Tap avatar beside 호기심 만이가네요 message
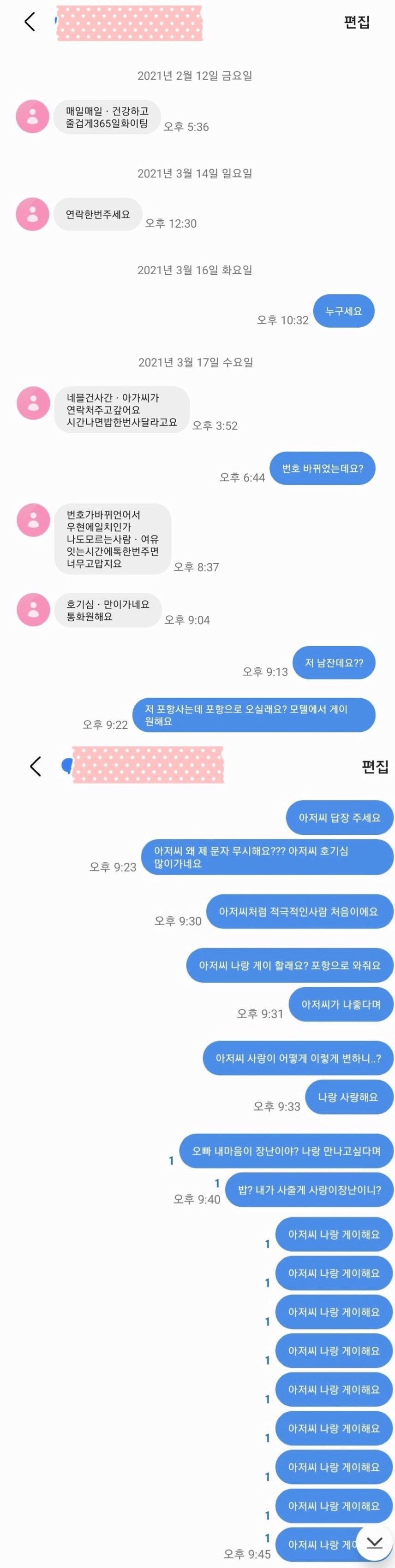Image resolution: width=395 pixels, height=1568 pixels. pyautogui.click(x=33, y=609)
